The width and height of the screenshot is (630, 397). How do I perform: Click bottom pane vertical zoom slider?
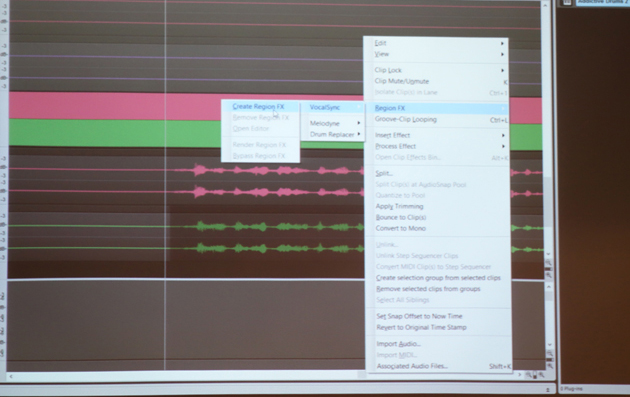(550, 360)
